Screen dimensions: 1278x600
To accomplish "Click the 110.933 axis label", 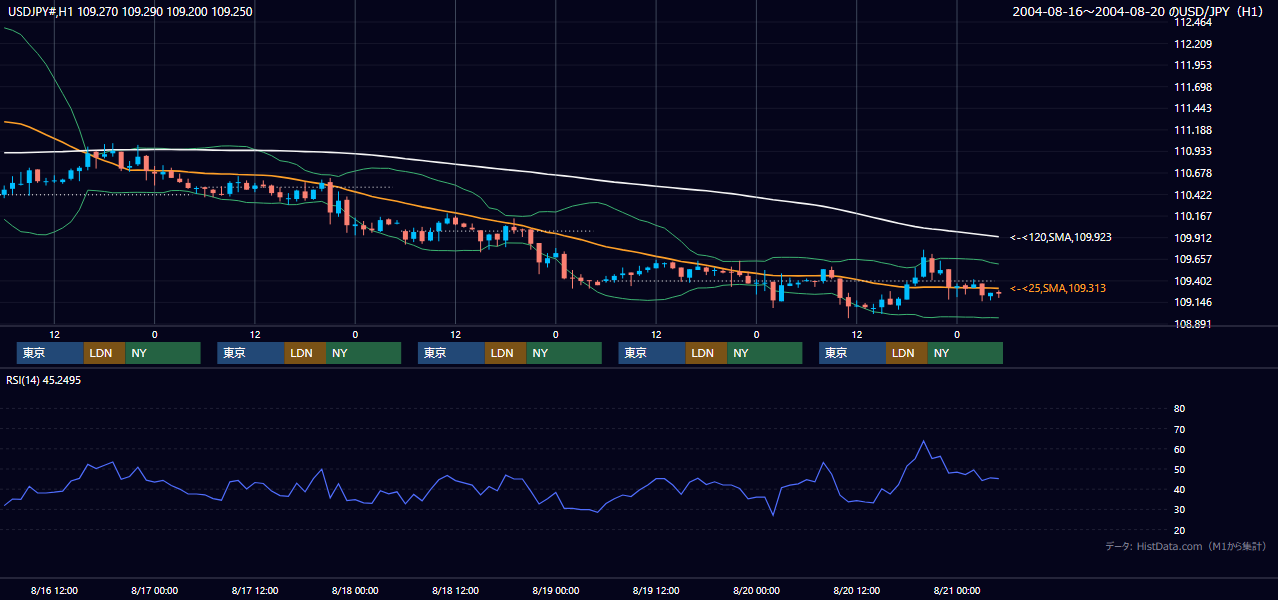I will [1195, 151].
